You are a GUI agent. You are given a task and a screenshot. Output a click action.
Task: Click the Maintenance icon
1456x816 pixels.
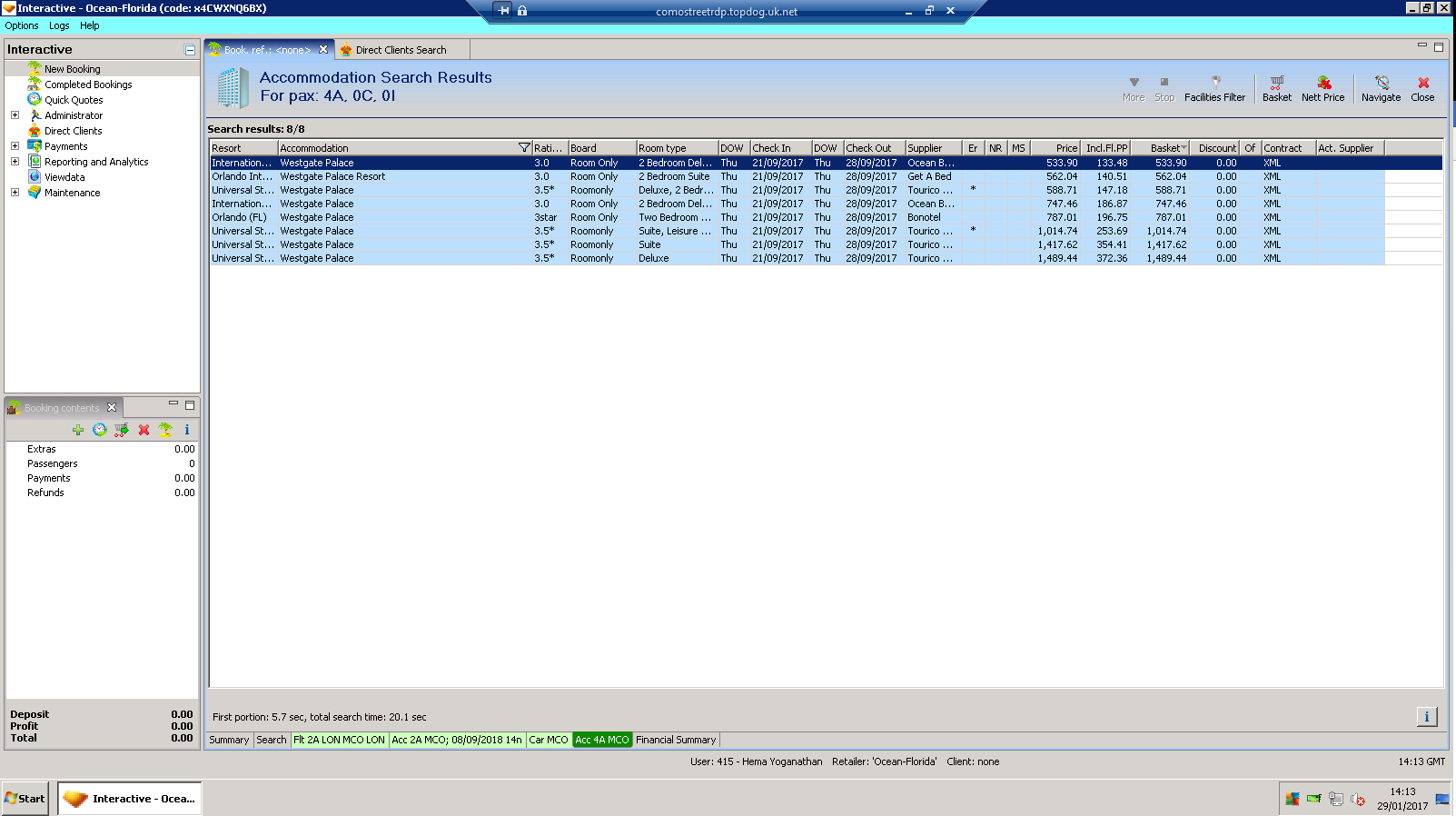pos(35,193)
